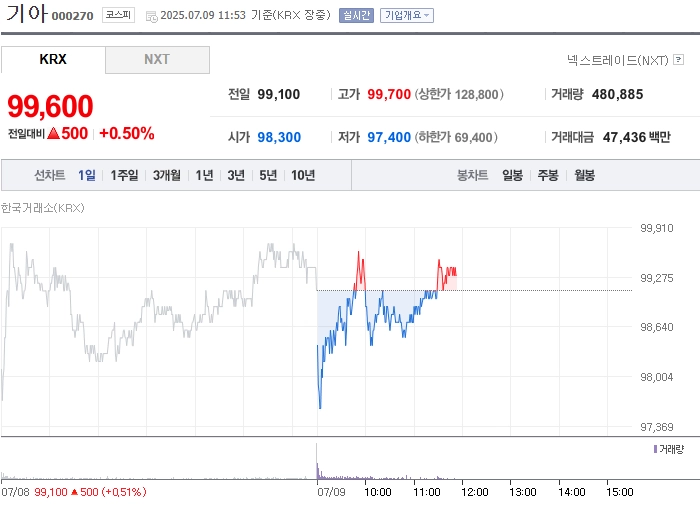This screenshot has height=515, width=700.
Task: Select the 3개월 line chart period
Action: 167,175
